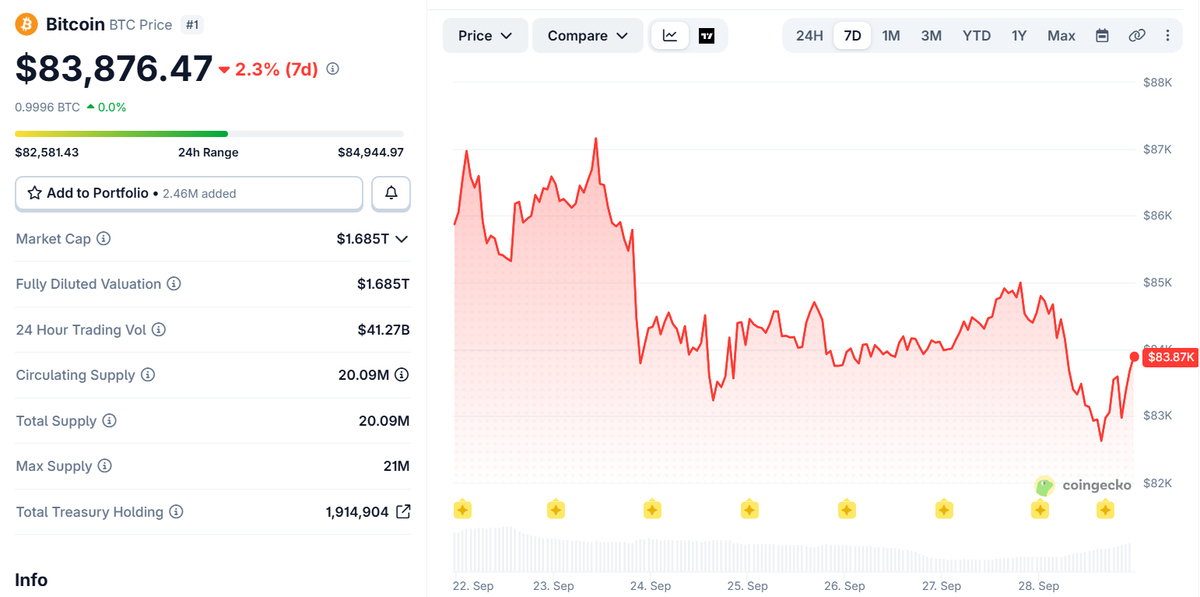1200x597 pixels.
Task: Click Add to Portfolio button
Action: coord(189,193)
